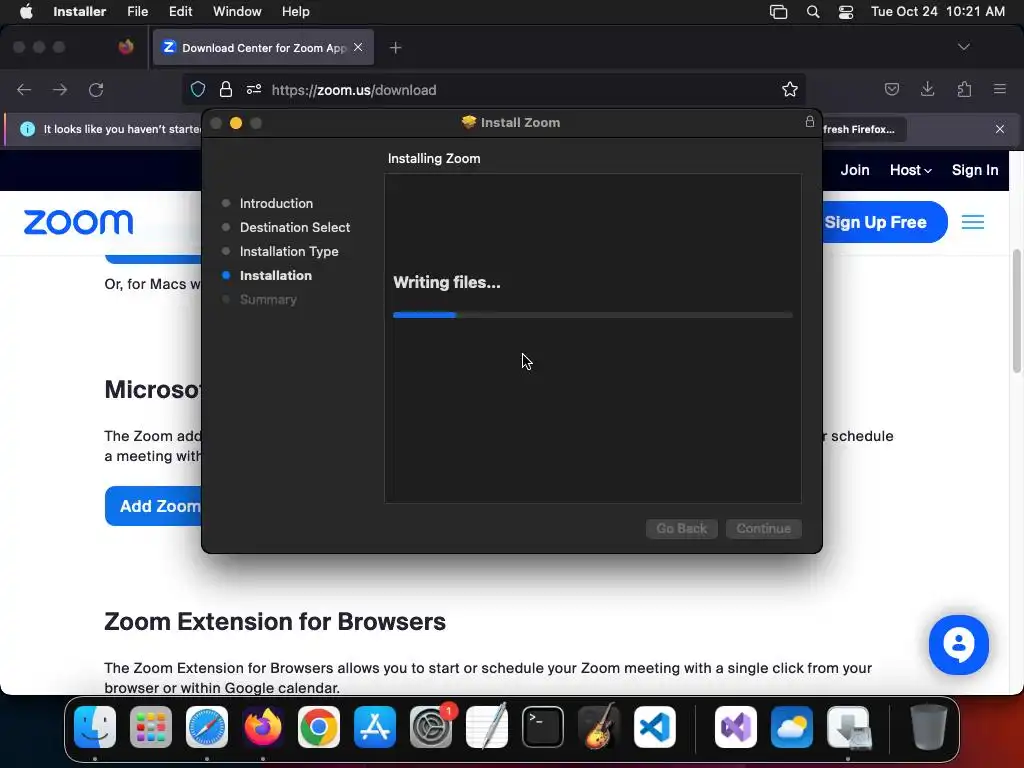Open Visual Studio Code in dock

[655, 727]
